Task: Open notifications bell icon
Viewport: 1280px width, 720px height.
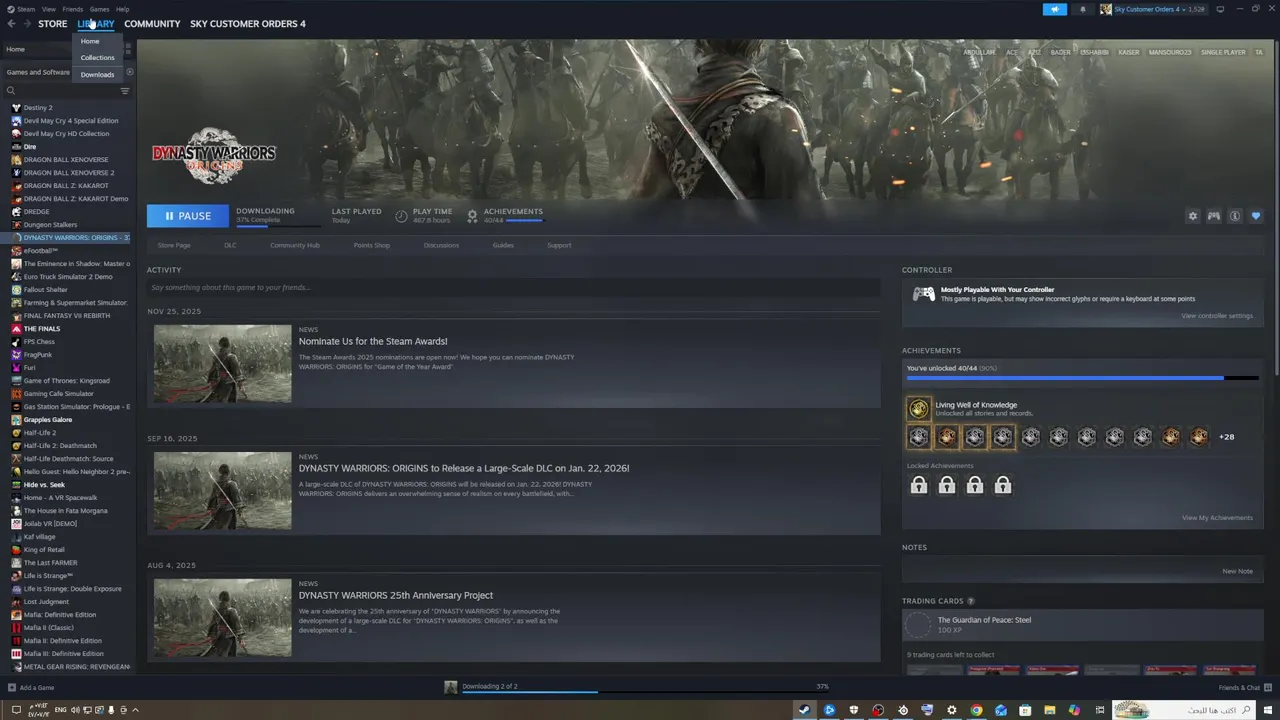Action: 1082,9
